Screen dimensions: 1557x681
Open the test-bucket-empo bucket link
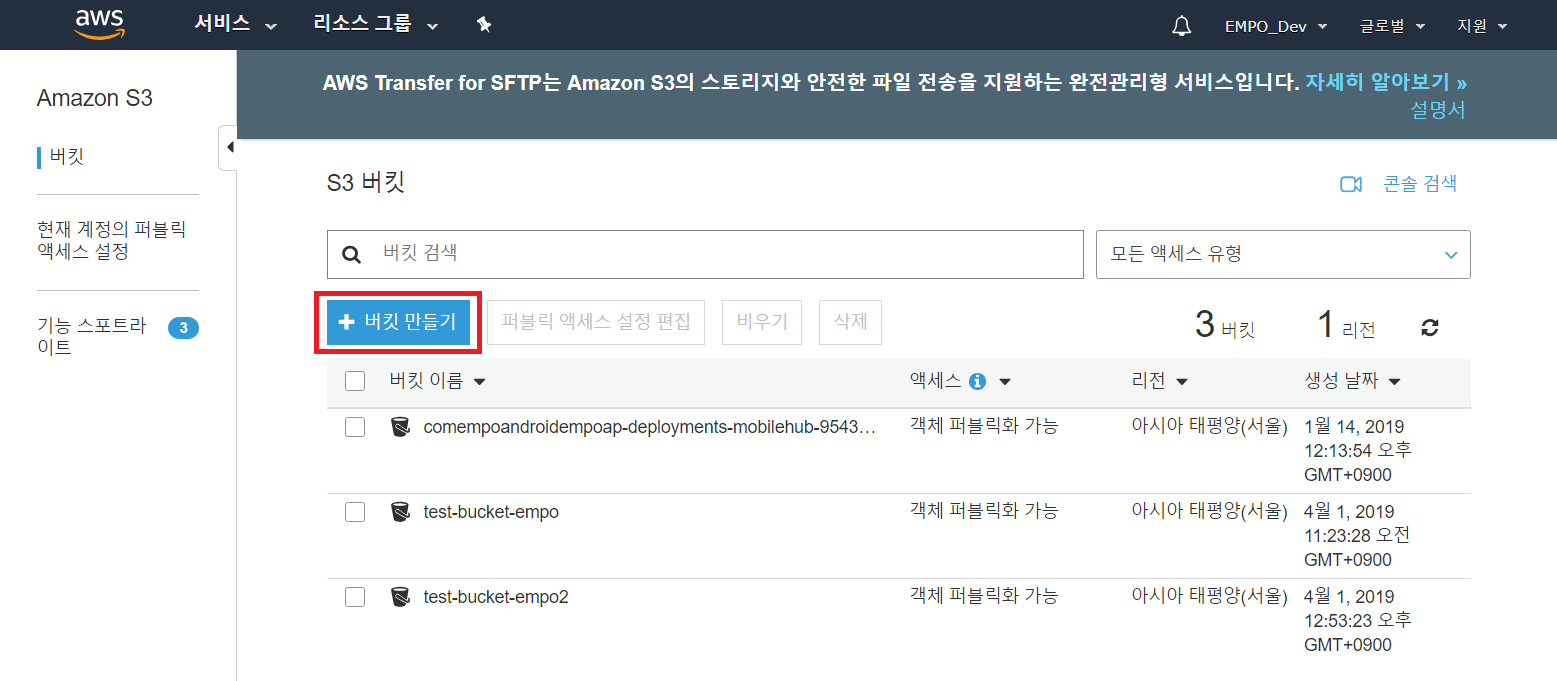coord(491,512)
